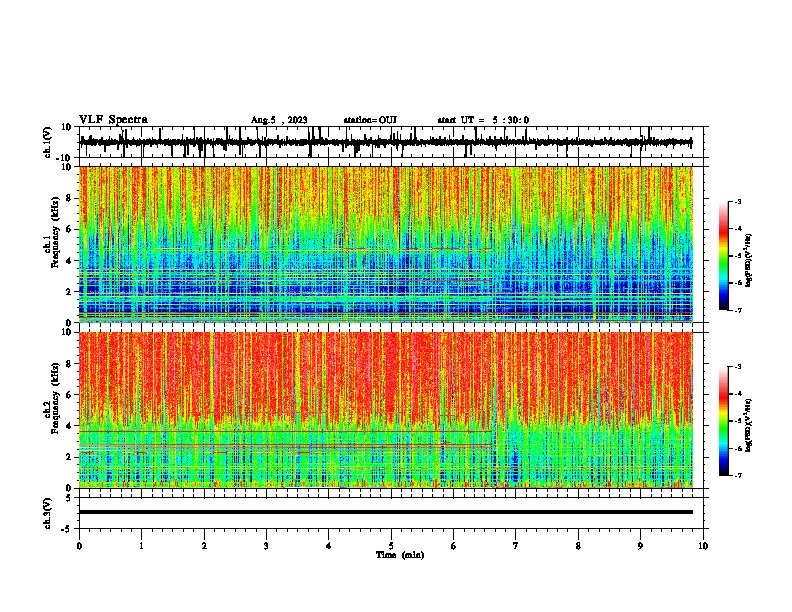Click time axis tick label '8'
792x612 pixels.
pos(578,545)
